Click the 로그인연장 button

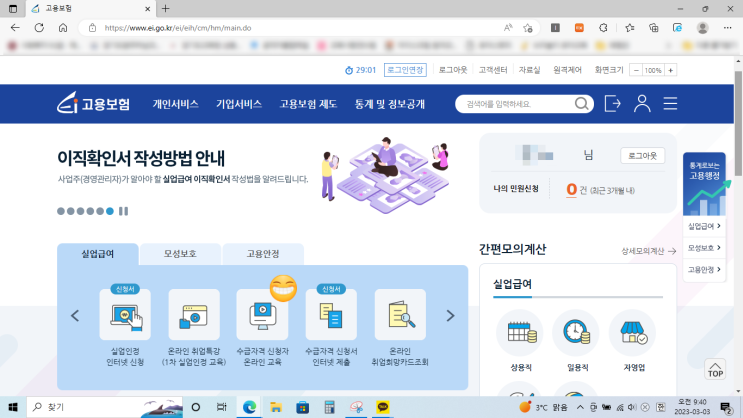click(405, 70)
